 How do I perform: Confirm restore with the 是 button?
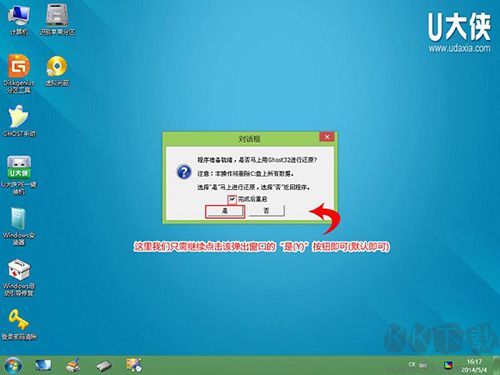[225, 211]
